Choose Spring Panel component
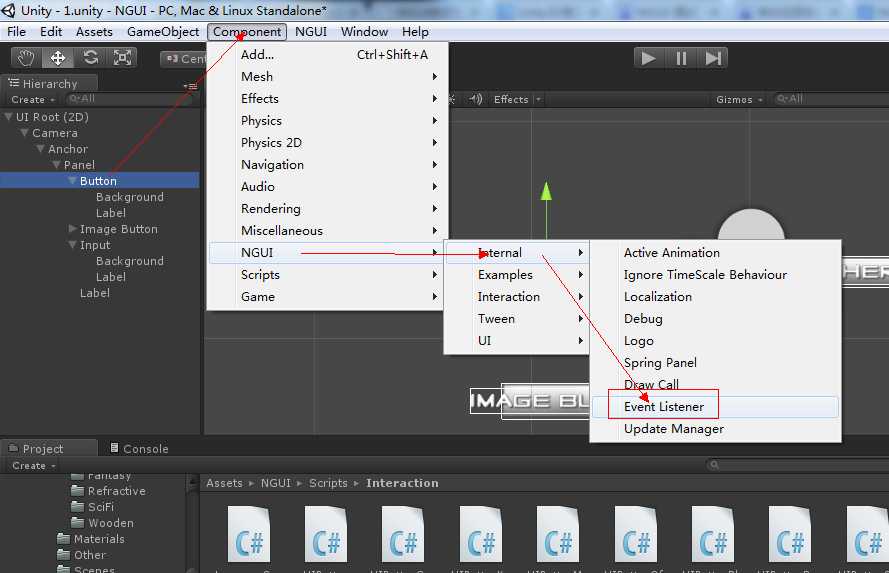 click(715, 363)
